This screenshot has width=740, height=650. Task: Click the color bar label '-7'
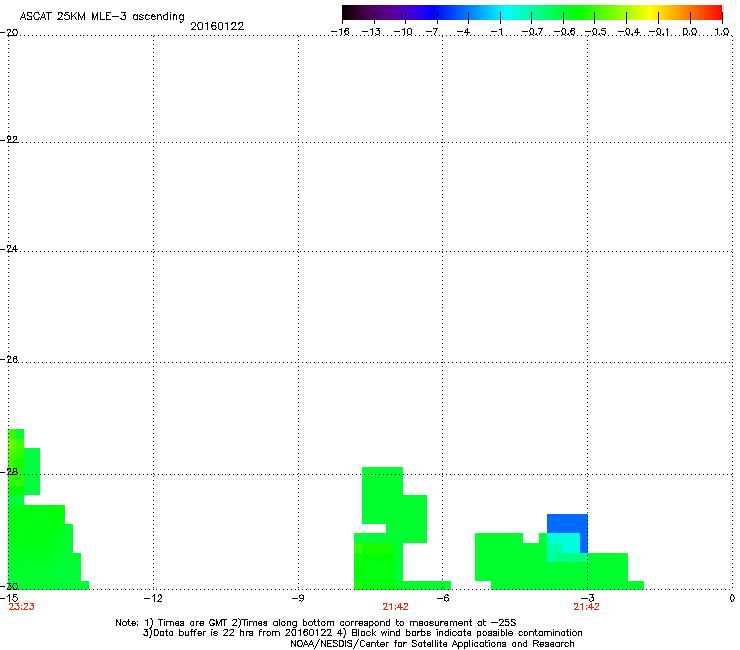pos(433,32)
